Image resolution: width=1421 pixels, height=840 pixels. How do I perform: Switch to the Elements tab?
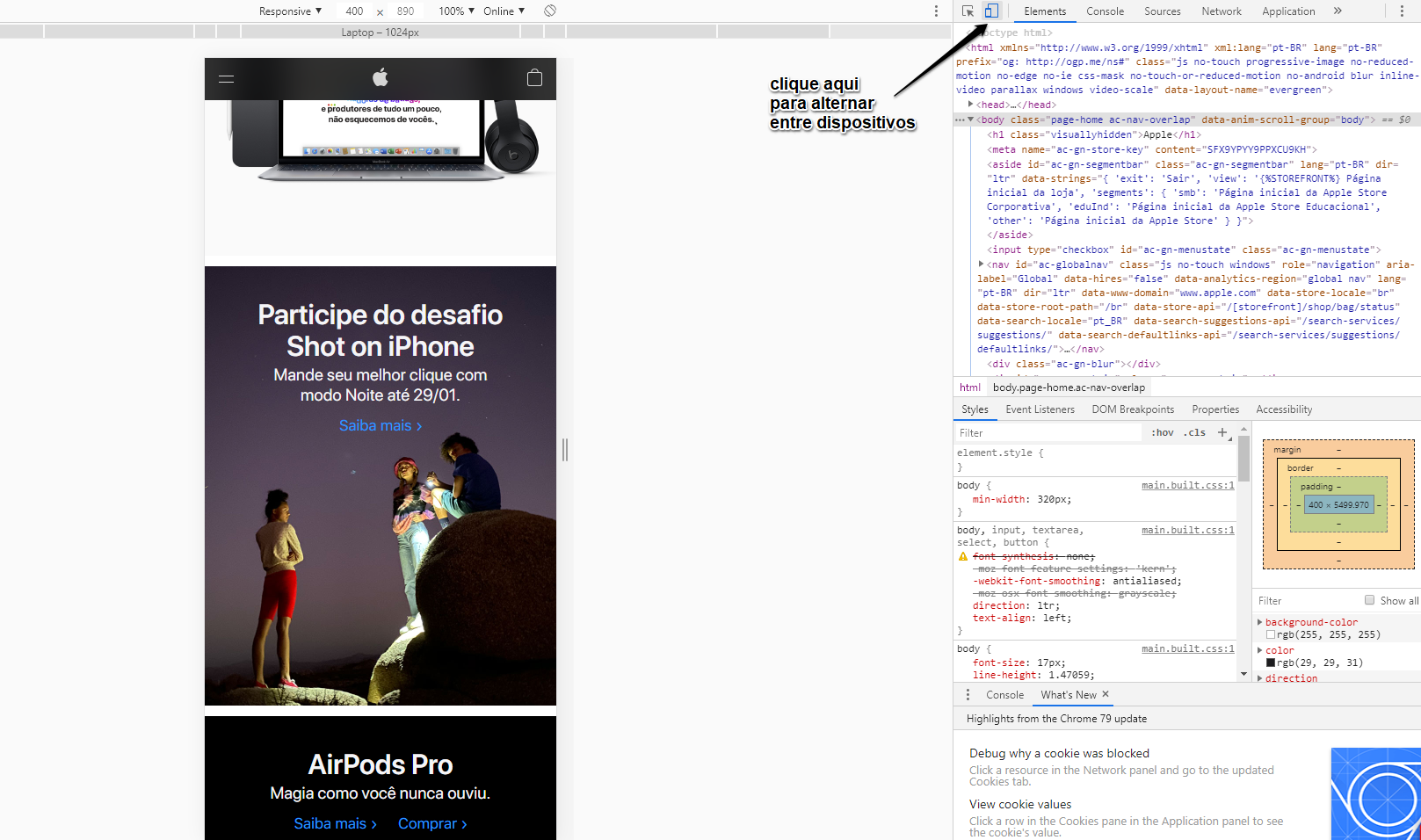[1045, 11]
